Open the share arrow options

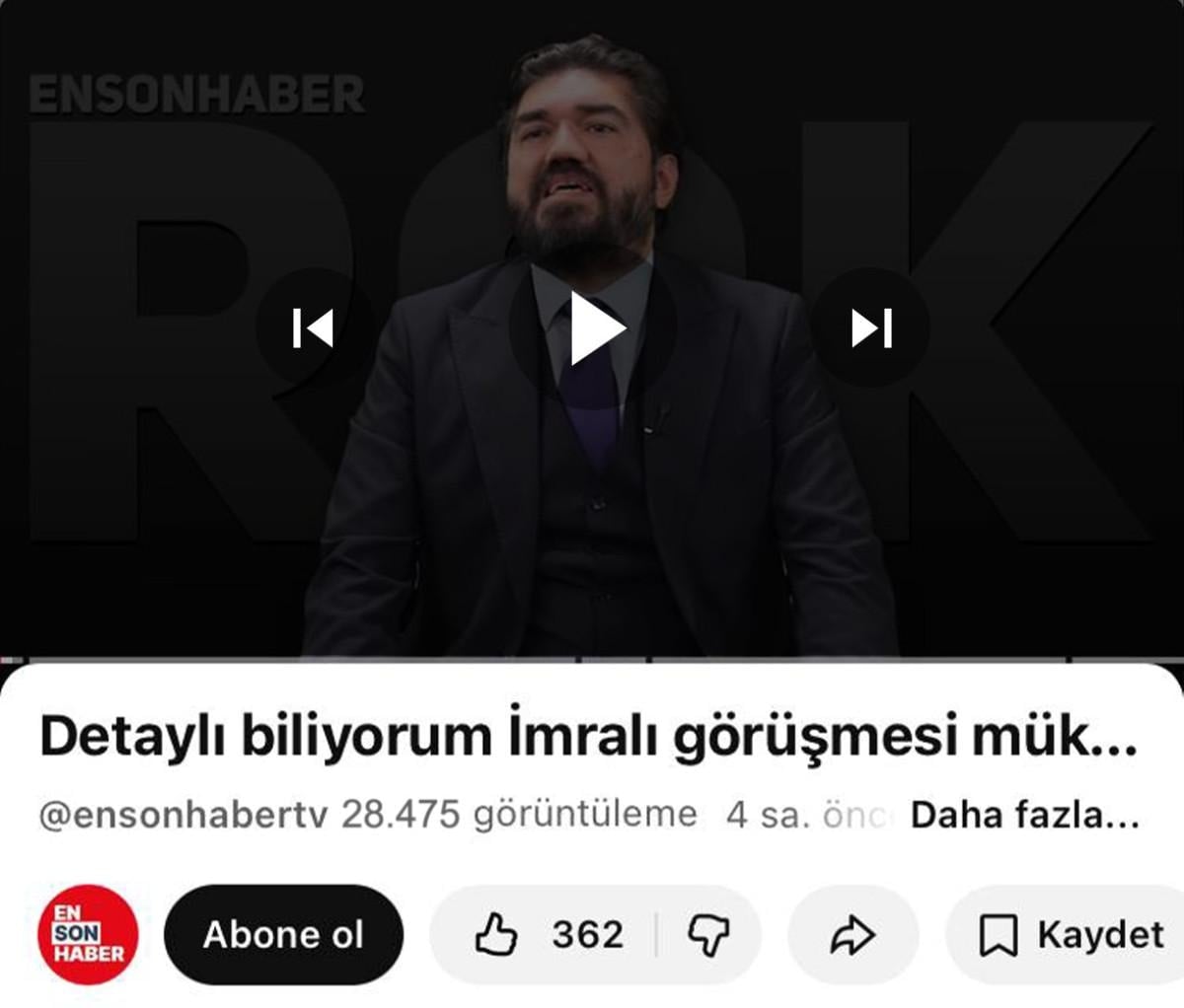tap(853, 935)
